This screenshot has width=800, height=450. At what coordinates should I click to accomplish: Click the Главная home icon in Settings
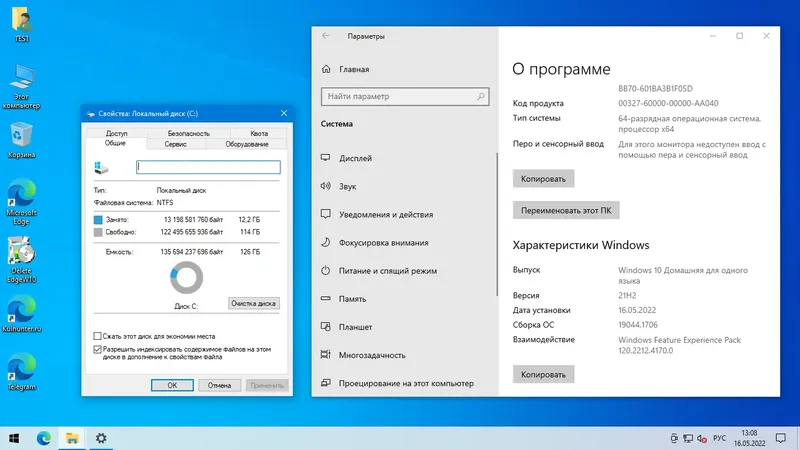[327, 69]
